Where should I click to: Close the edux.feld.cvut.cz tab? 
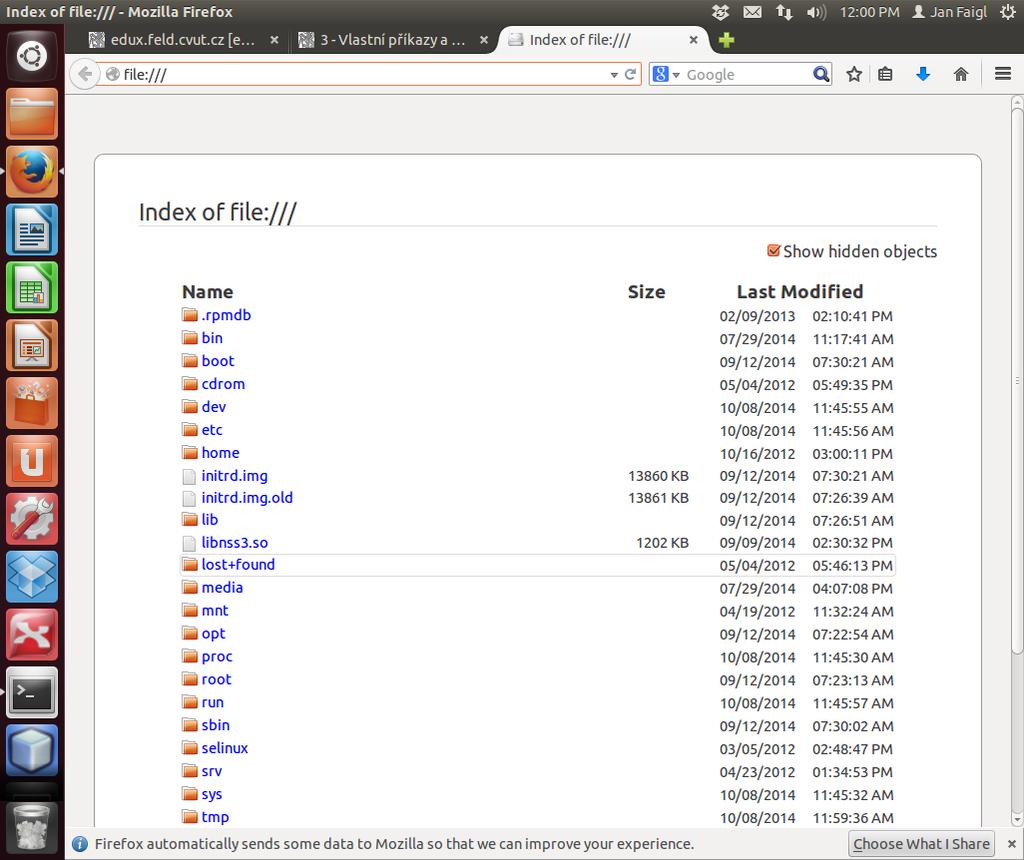click(274, 40)
